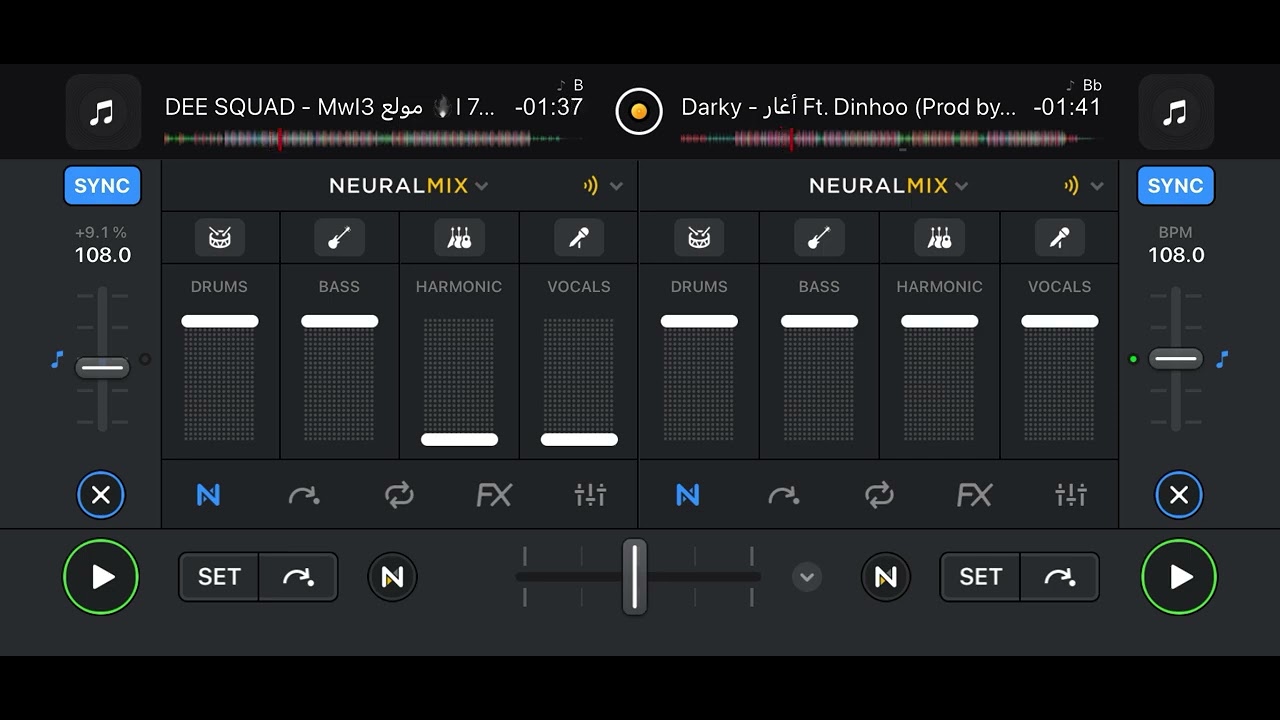Open right deck loop tab

point(879,494)
